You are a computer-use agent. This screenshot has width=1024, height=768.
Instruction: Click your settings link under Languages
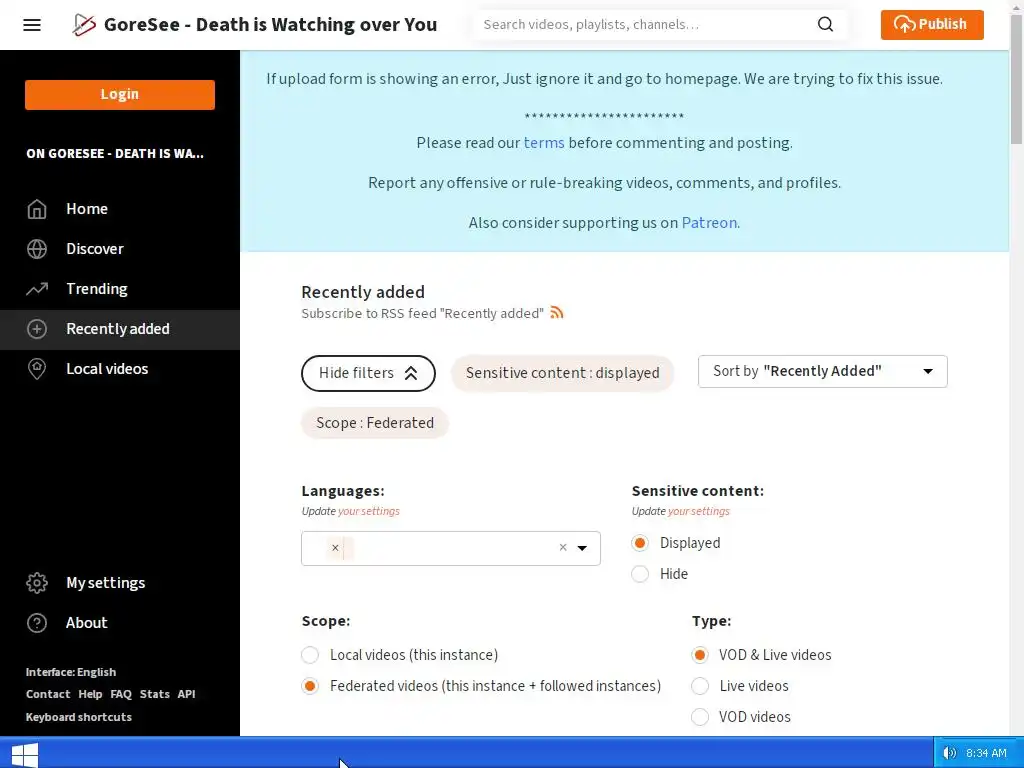coord(368,511)
